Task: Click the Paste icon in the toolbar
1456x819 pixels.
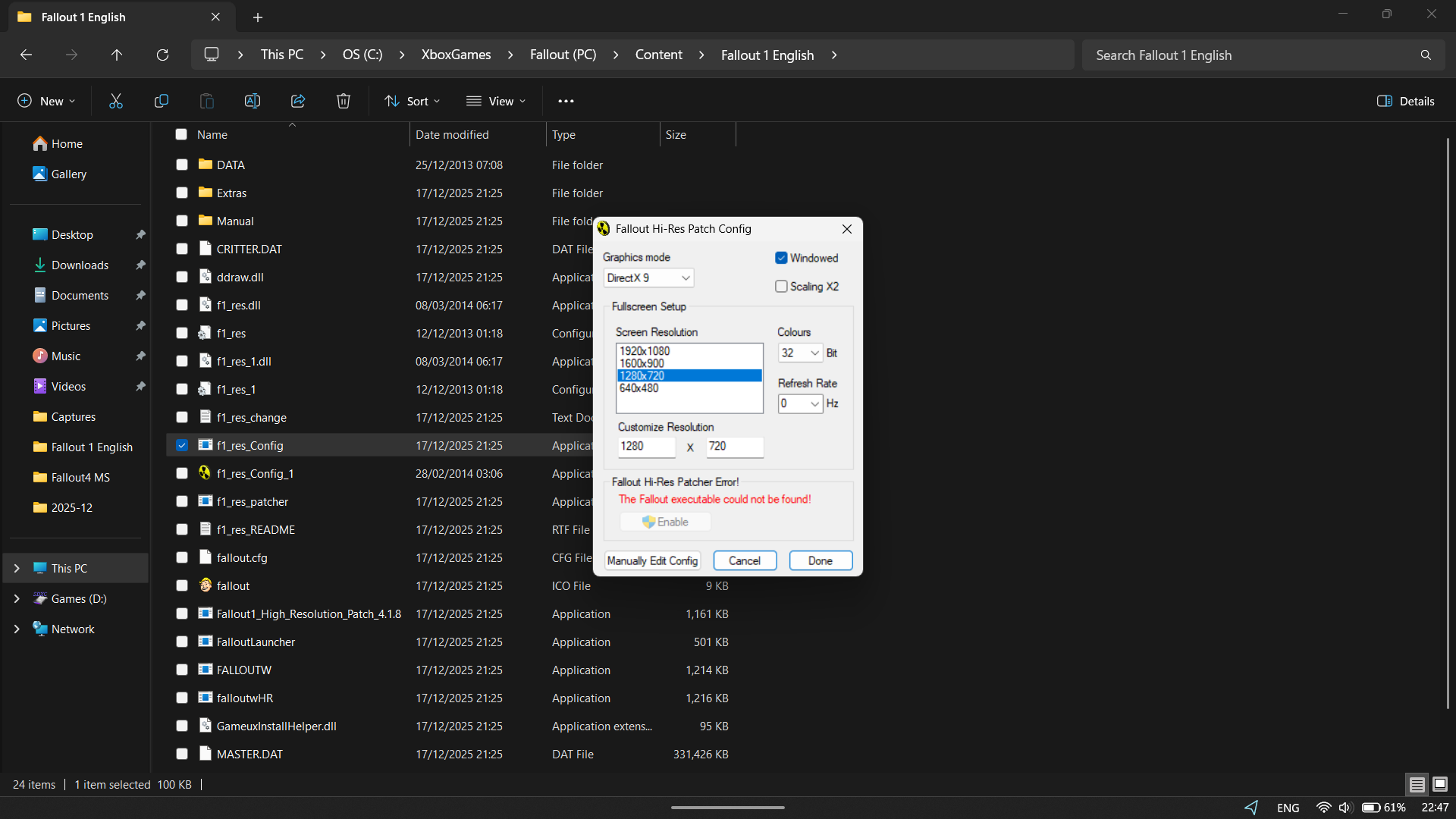Action: pos(206,100)
